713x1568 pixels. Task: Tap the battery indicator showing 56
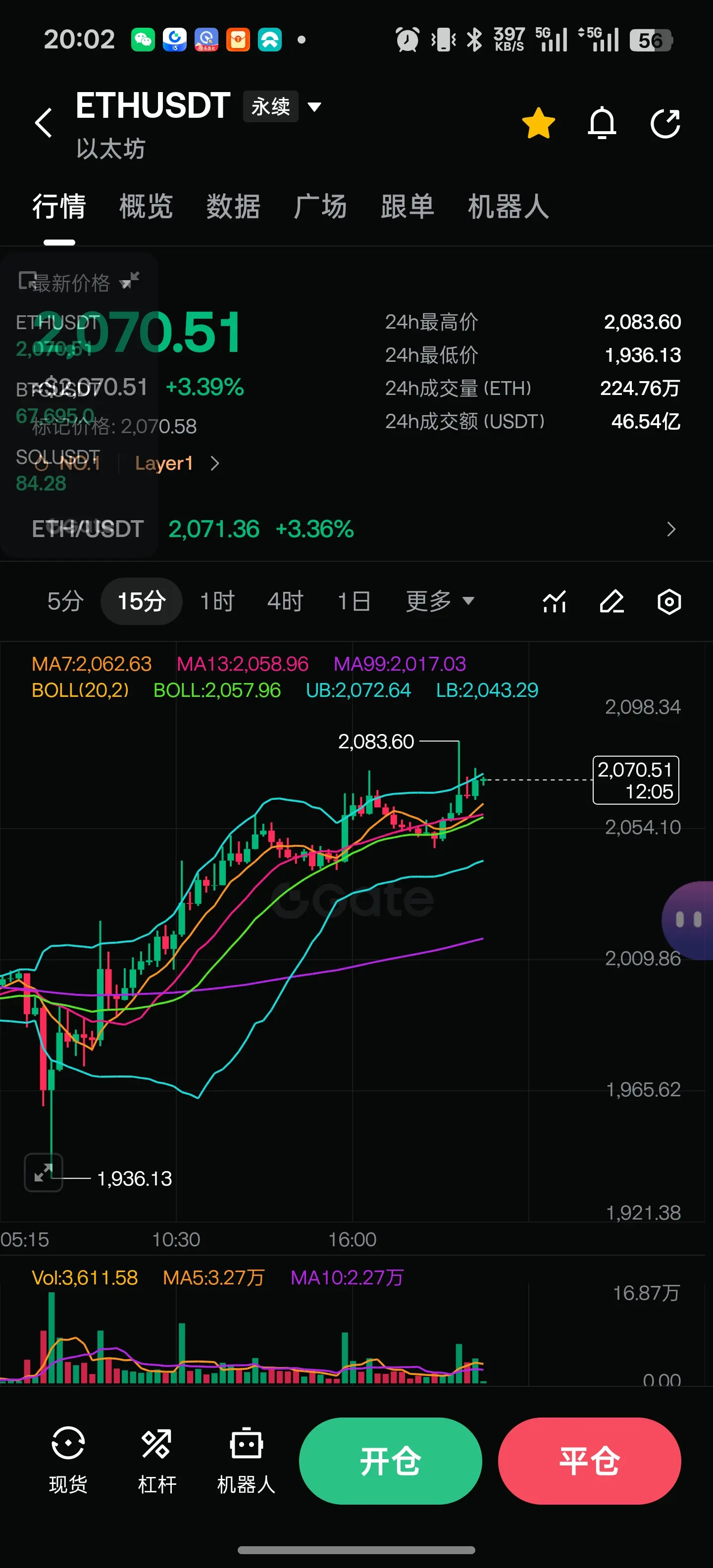651,40
